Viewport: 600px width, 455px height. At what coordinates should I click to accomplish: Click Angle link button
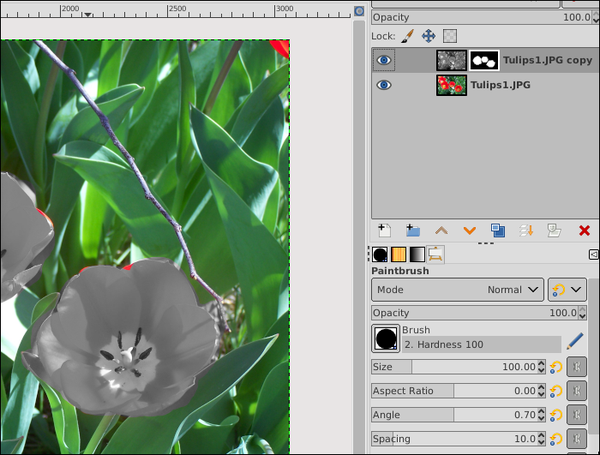coord(577,415)
